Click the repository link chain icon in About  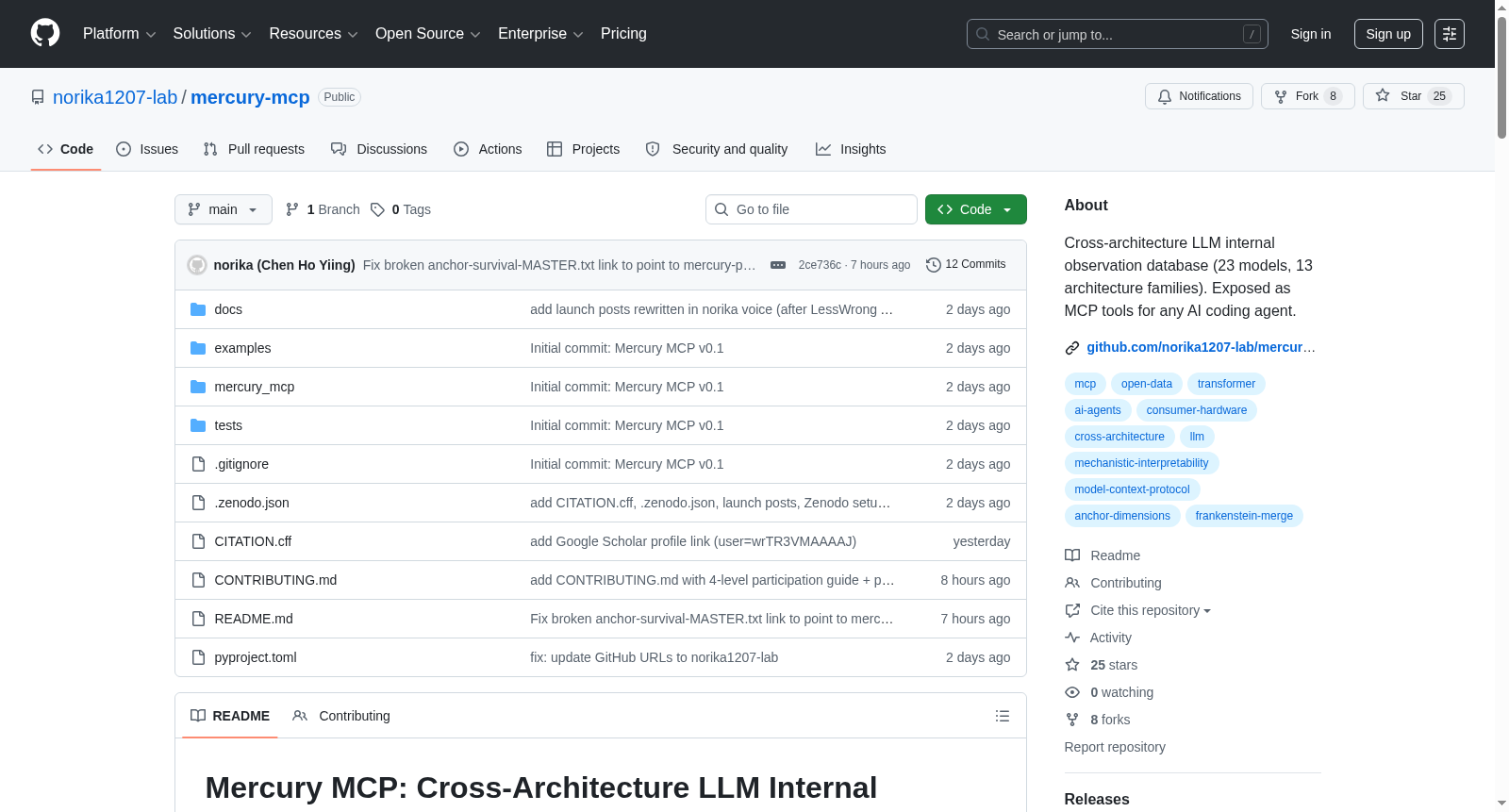click(1072, 348)
